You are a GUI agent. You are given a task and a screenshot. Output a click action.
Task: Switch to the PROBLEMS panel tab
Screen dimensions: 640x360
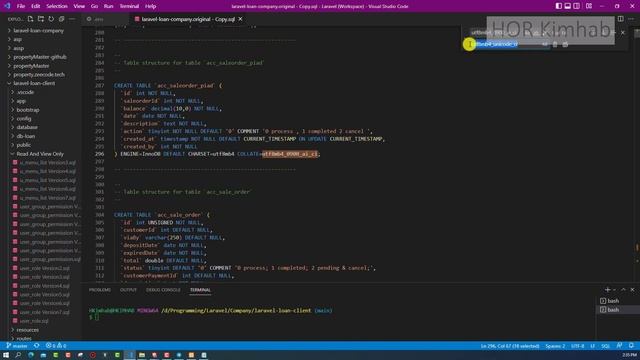click(100, 290)
